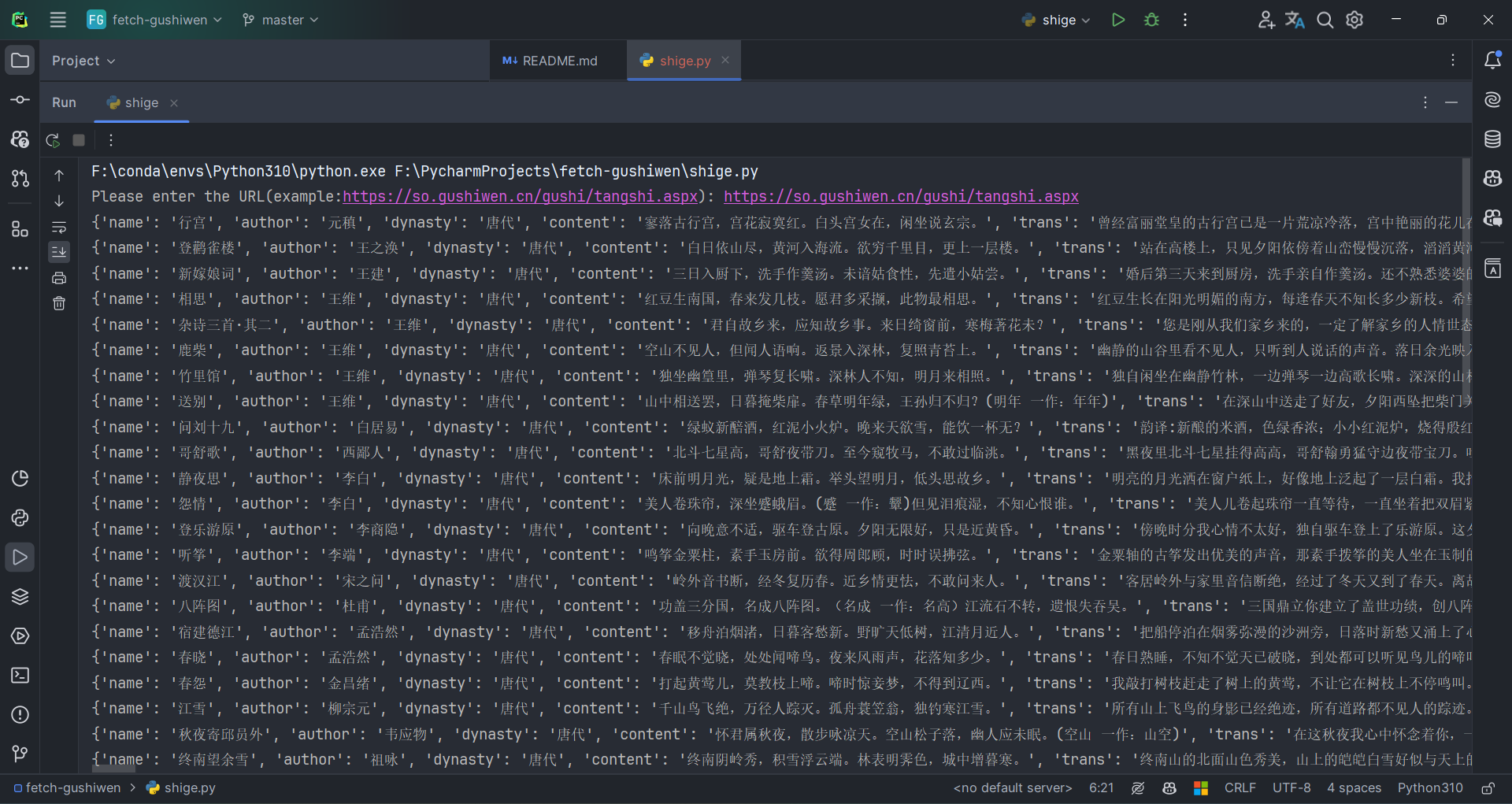The width and height of the screenshot is (1512, 804).
Task: Click fetch-gushiwen breadcrumb in status bar
Action: point(67,787)
